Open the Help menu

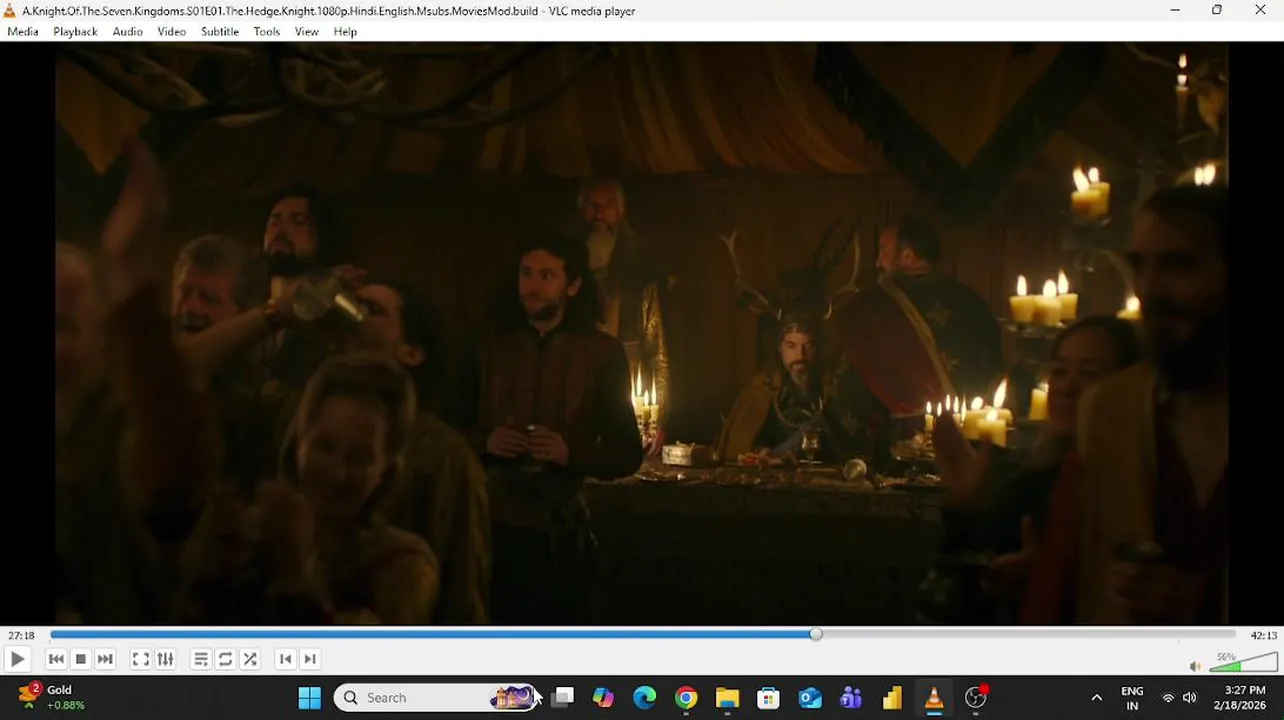pos(345,32)
